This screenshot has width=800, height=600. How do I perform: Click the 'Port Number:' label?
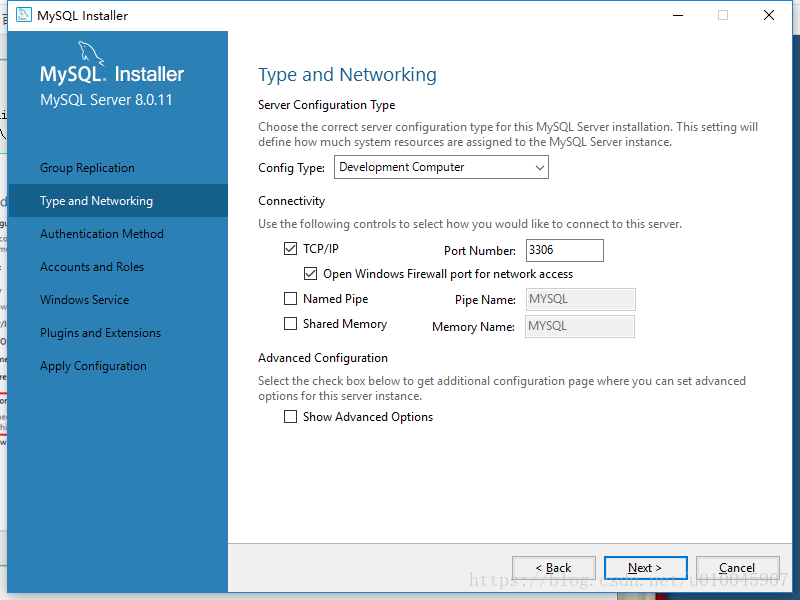(x=480, y=251)
